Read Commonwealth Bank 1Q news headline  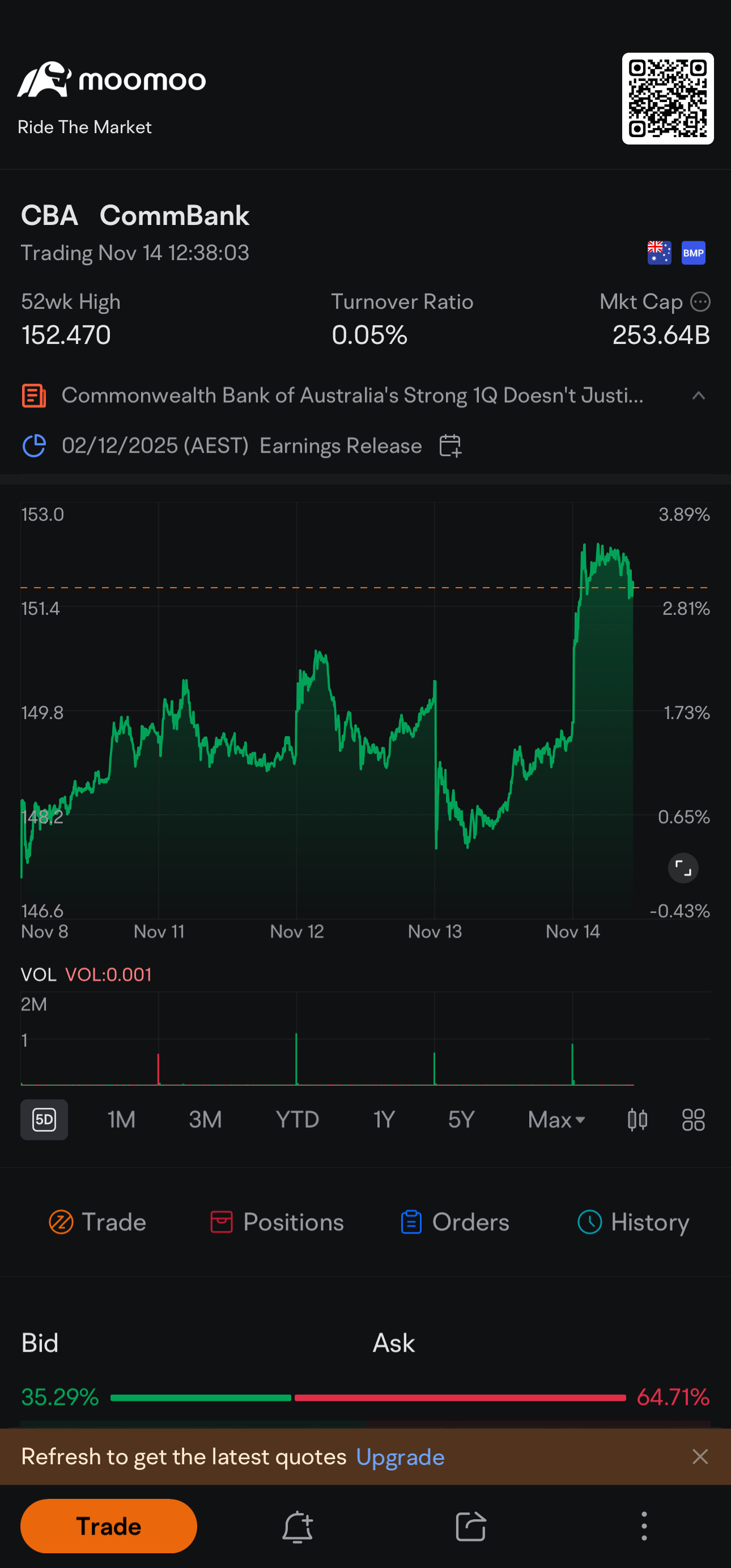352,396
